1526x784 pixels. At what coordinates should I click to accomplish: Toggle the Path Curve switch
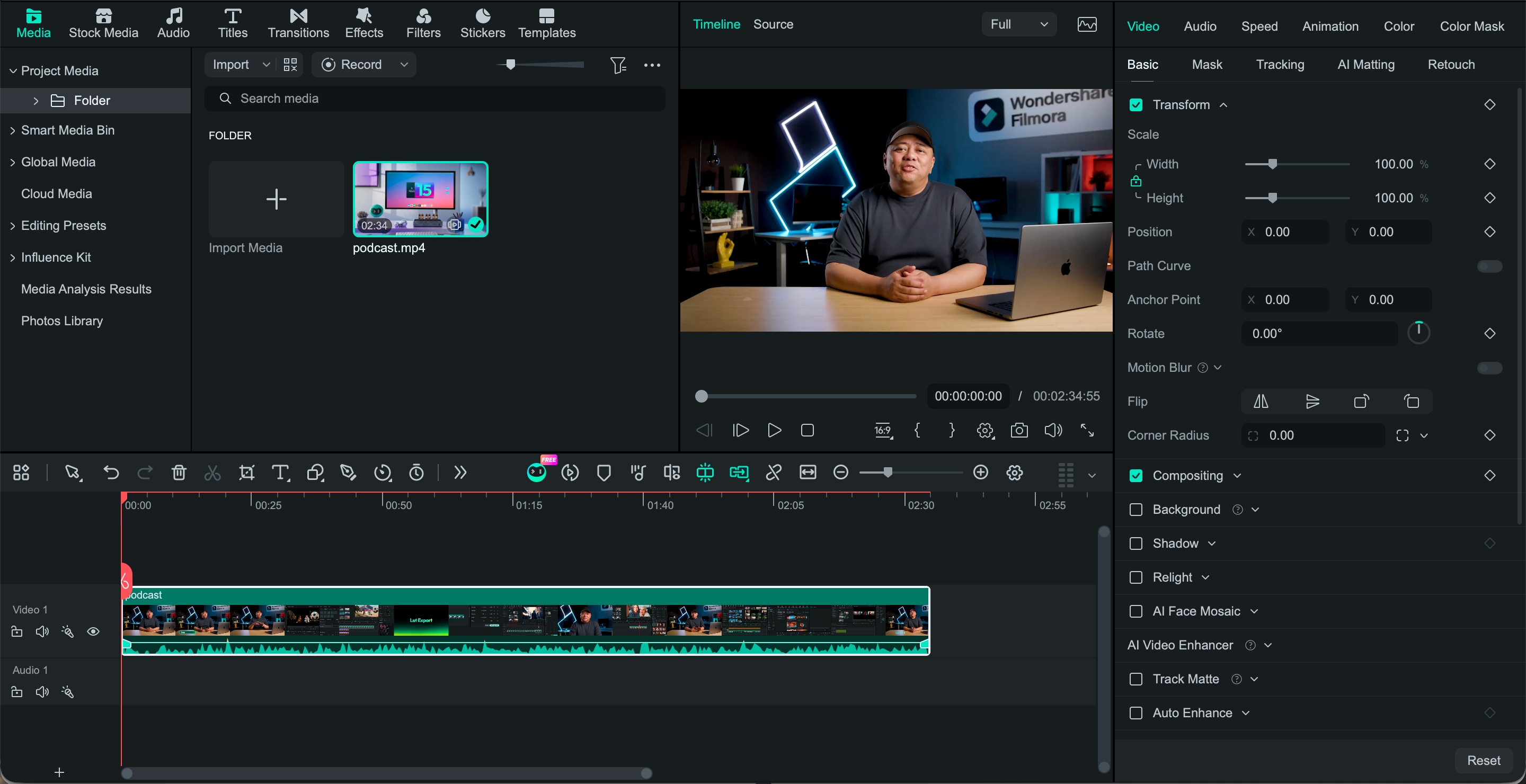pyautogui.click(x=1489, y=266)
